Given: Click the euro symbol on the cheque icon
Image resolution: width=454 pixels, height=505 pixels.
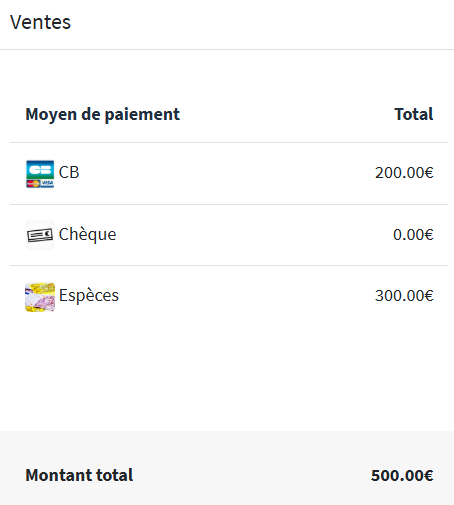Looking at the screenshot, I should coord(49,234).
